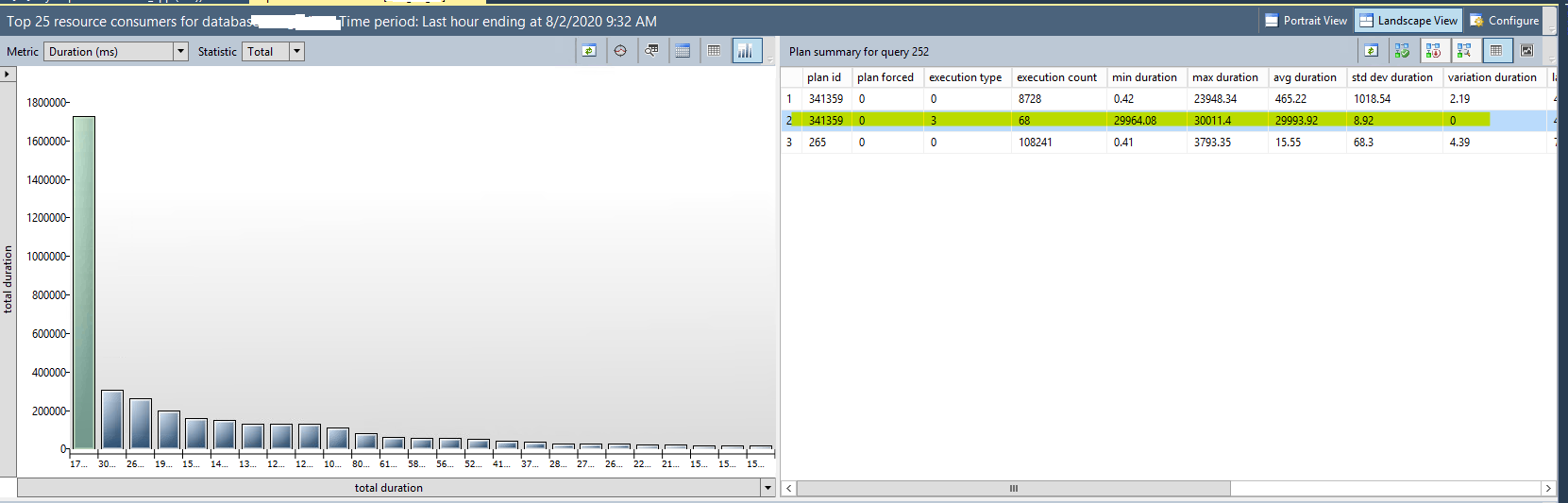Select the second chart bar labeled 30...

click(112, 420)
